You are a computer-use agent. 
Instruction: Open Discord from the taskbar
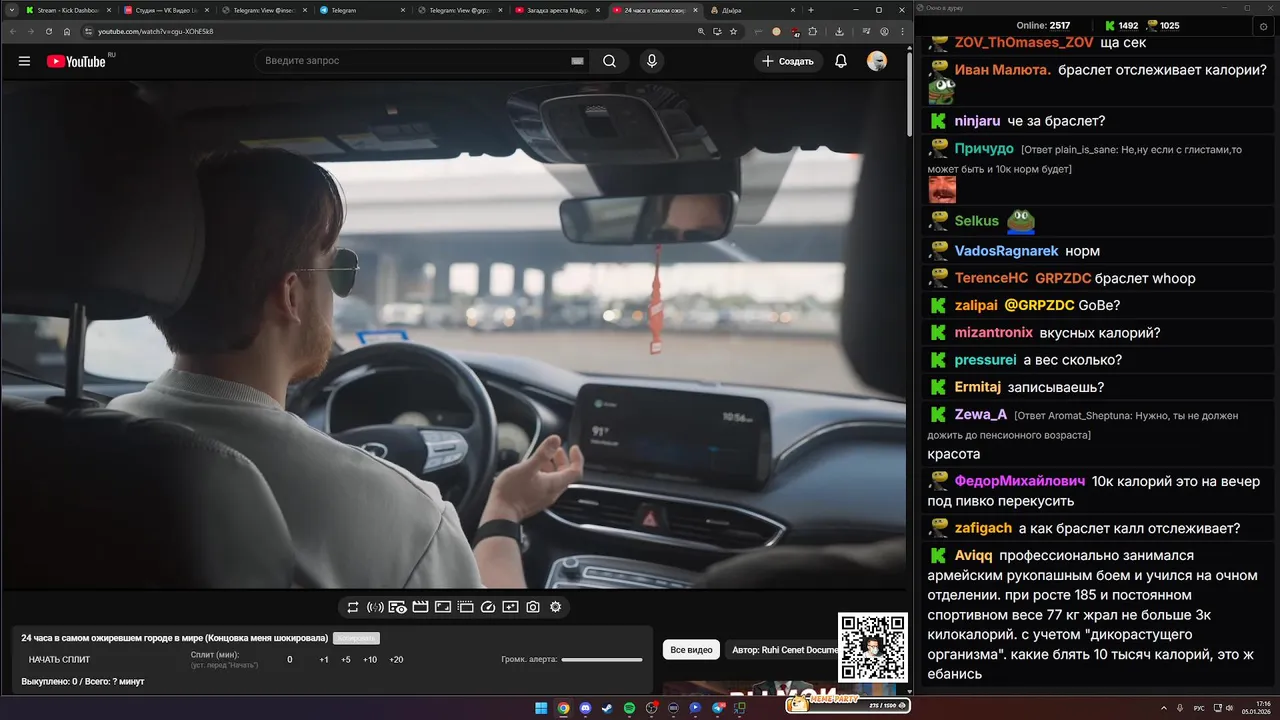(585, 708)
